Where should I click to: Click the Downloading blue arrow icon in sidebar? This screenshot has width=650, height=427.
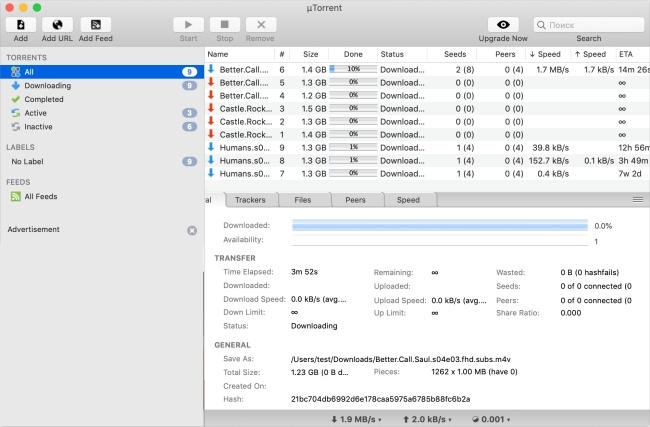click(x=16, y=85)
